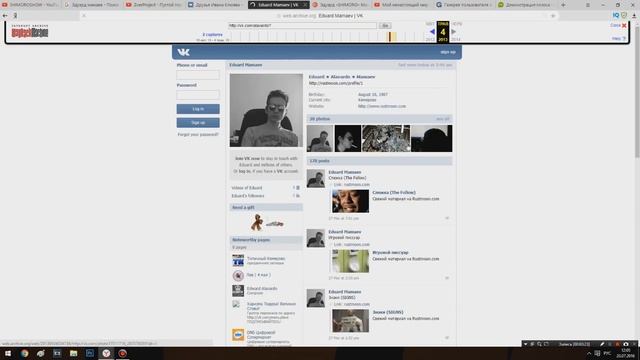Click the browser back arrow

click(5, 16)
